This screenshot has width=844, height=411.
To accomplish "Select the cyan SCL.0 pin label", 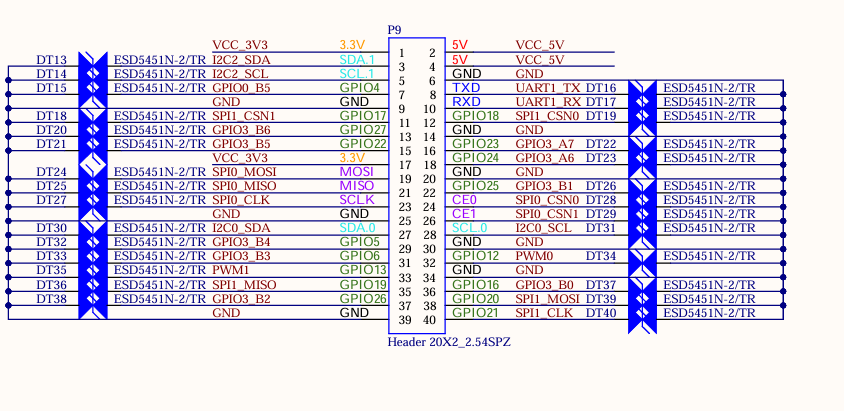I will [x=469, y=228].
